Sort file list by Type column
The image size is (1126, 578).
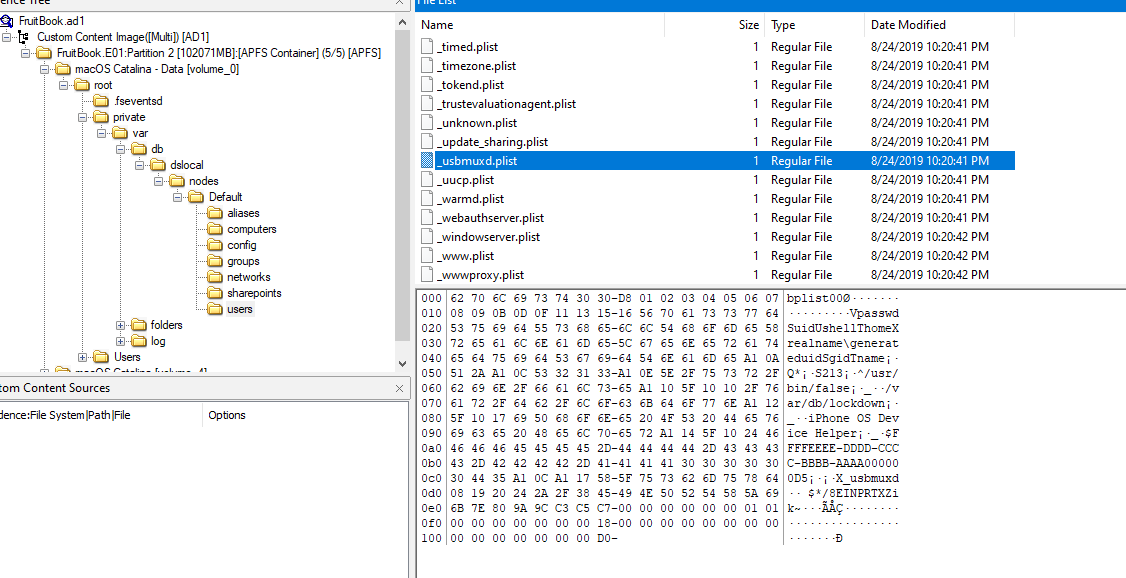click(814, 24)
